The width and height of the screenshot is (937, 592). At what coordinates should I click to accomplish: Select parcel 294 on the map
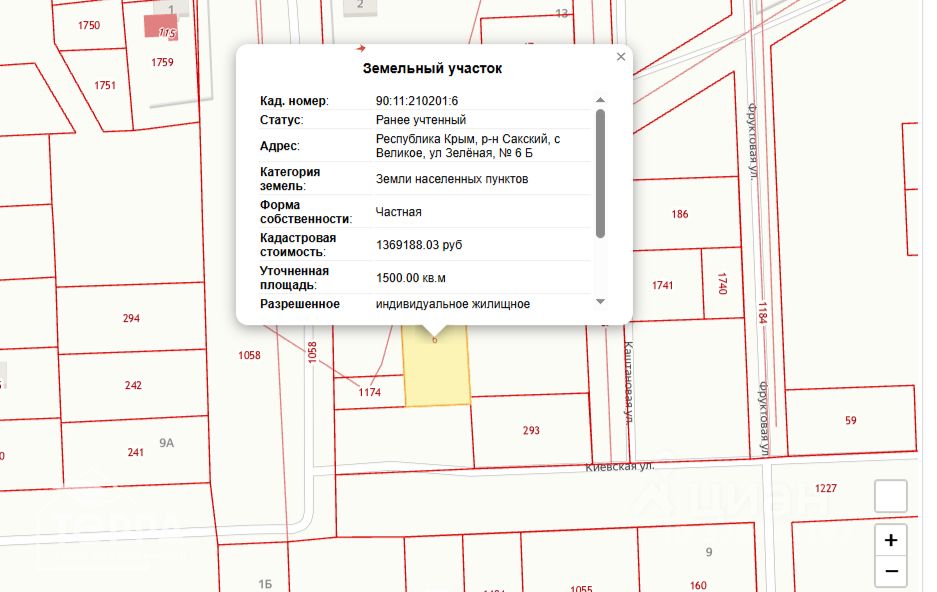131,318
